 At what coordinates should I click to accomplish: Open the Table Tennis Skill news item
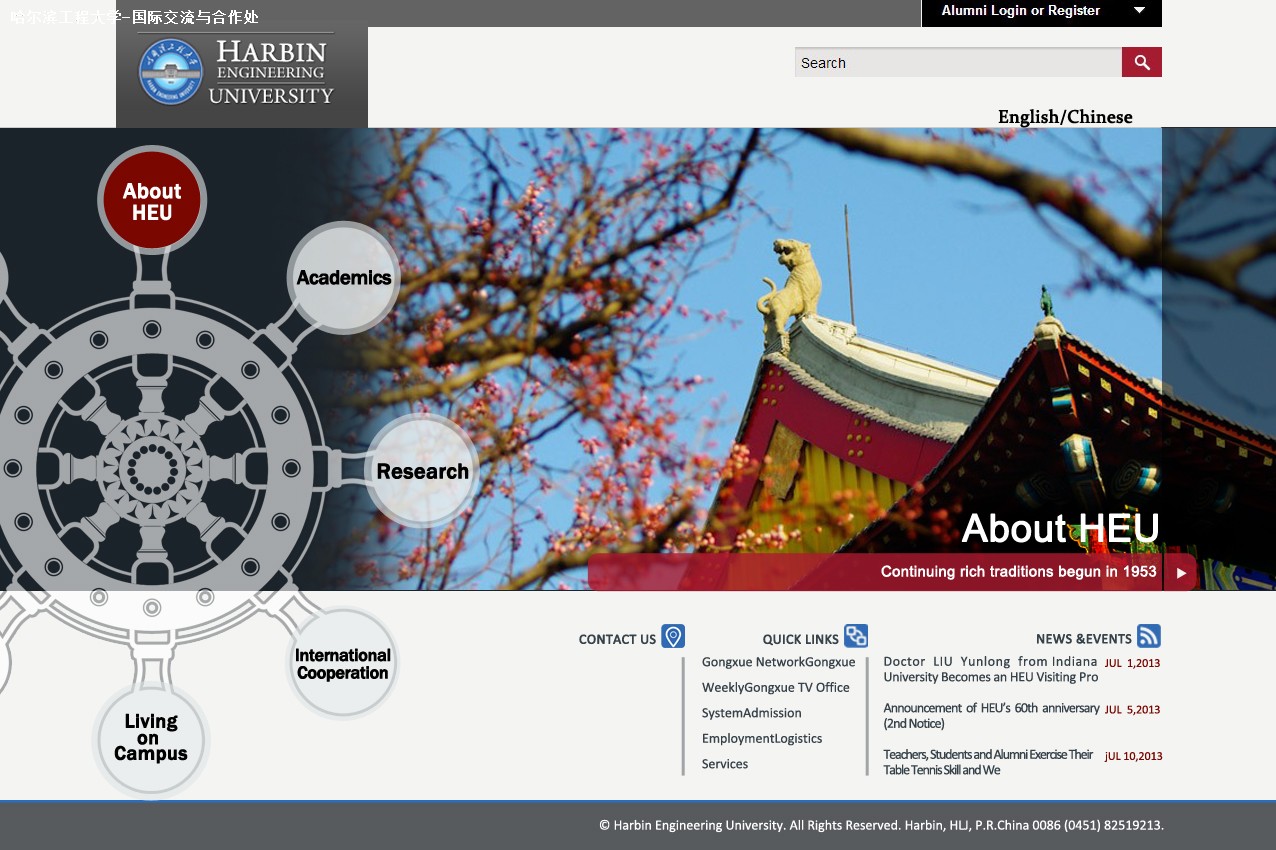[x=988, y=762]
